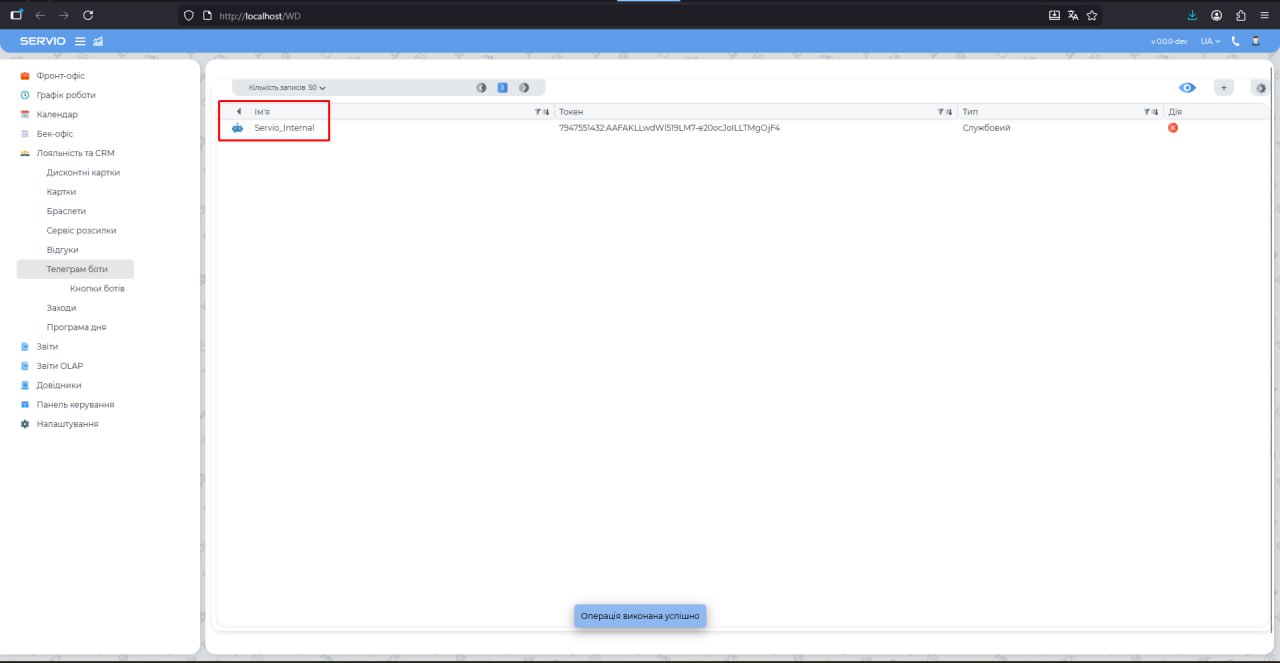Image resolution: width=1280 pixels, height=663 pixels.
Task: Open Кнопки ботів submenu item
Action: (97, 288)
